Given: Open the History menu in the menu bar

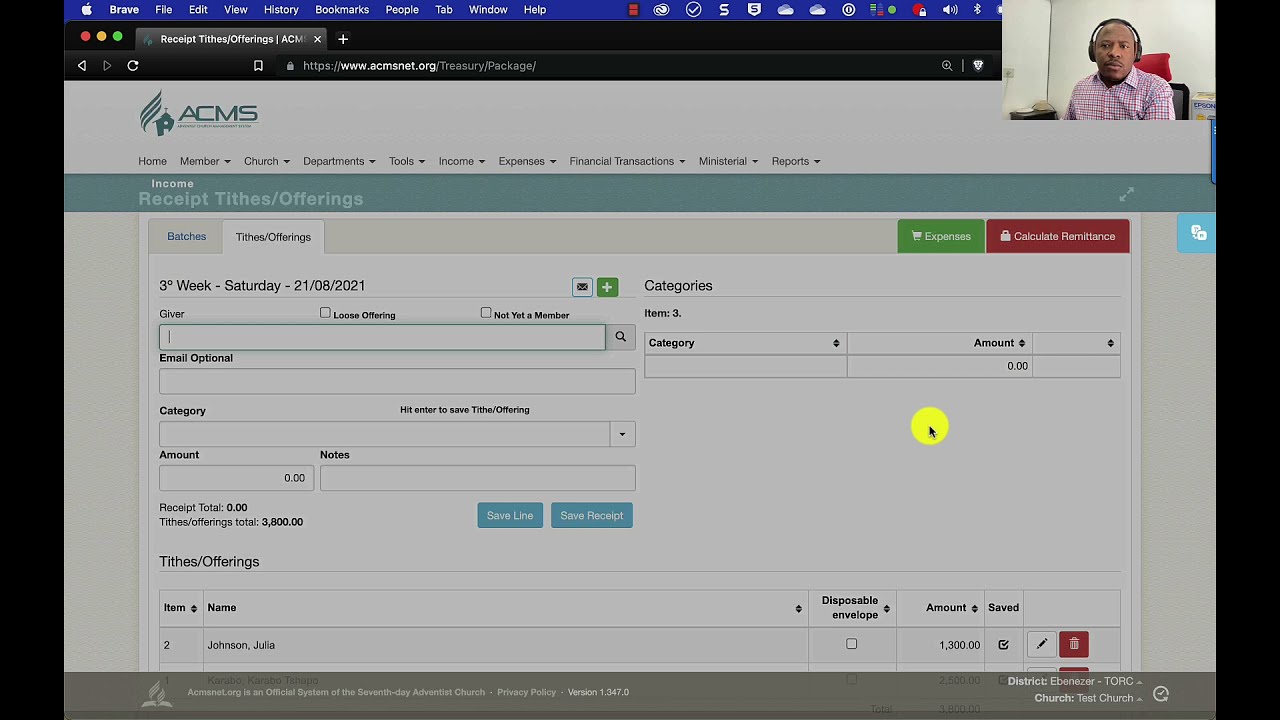Looking at the screenshot, I should (x=281, y=10).
